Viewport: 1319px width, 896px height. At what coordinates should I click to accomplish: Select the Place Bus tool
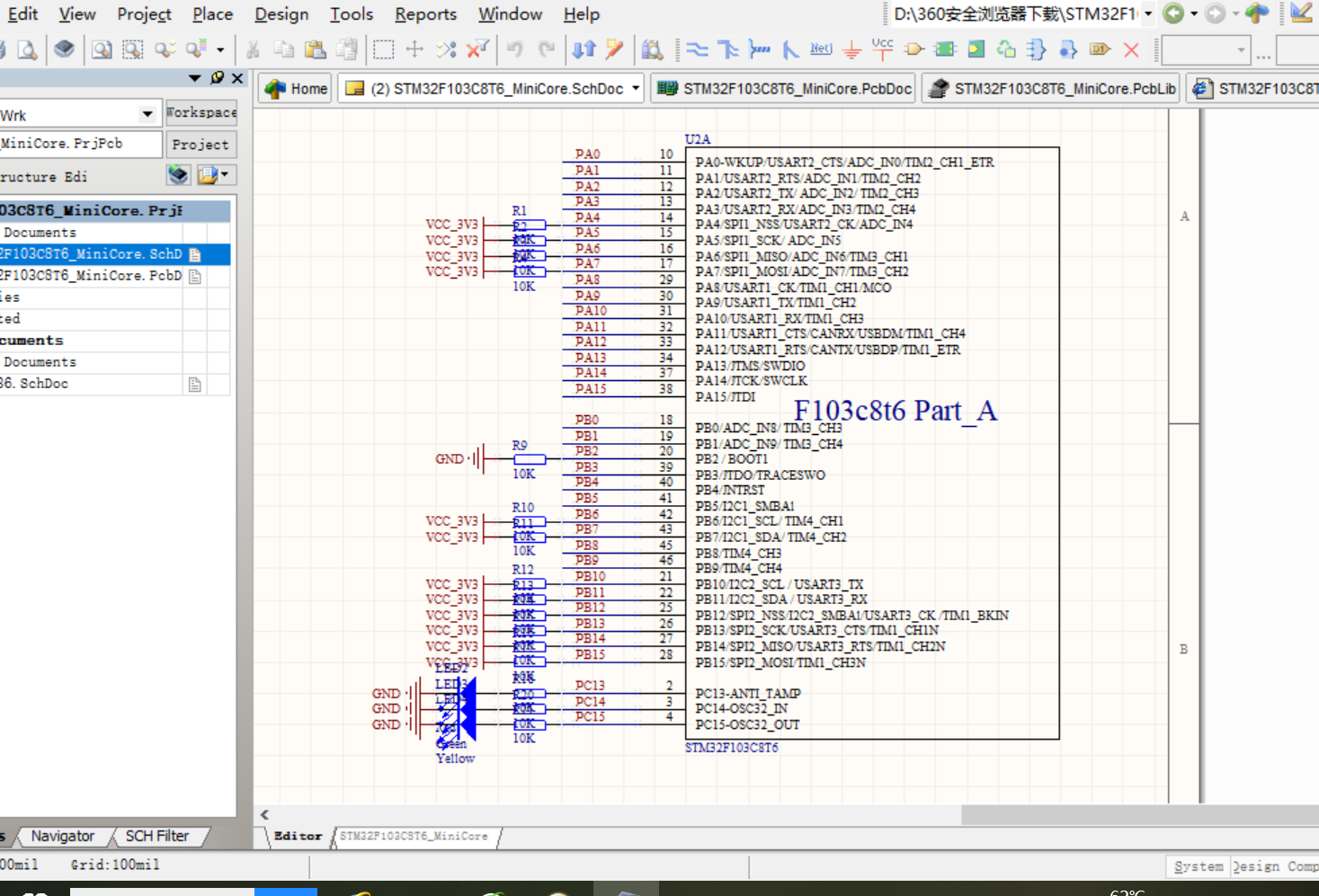728,49
